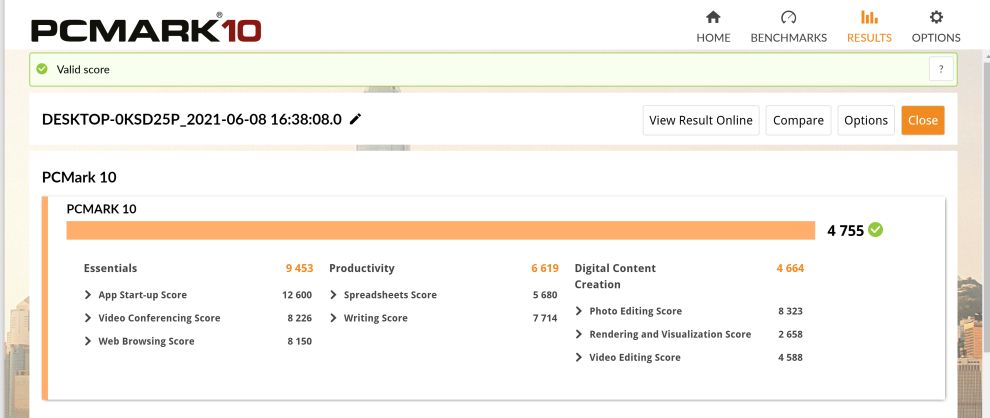Close the result view
The height and width of the screenshot is (418, 990).
pos(922,120)
